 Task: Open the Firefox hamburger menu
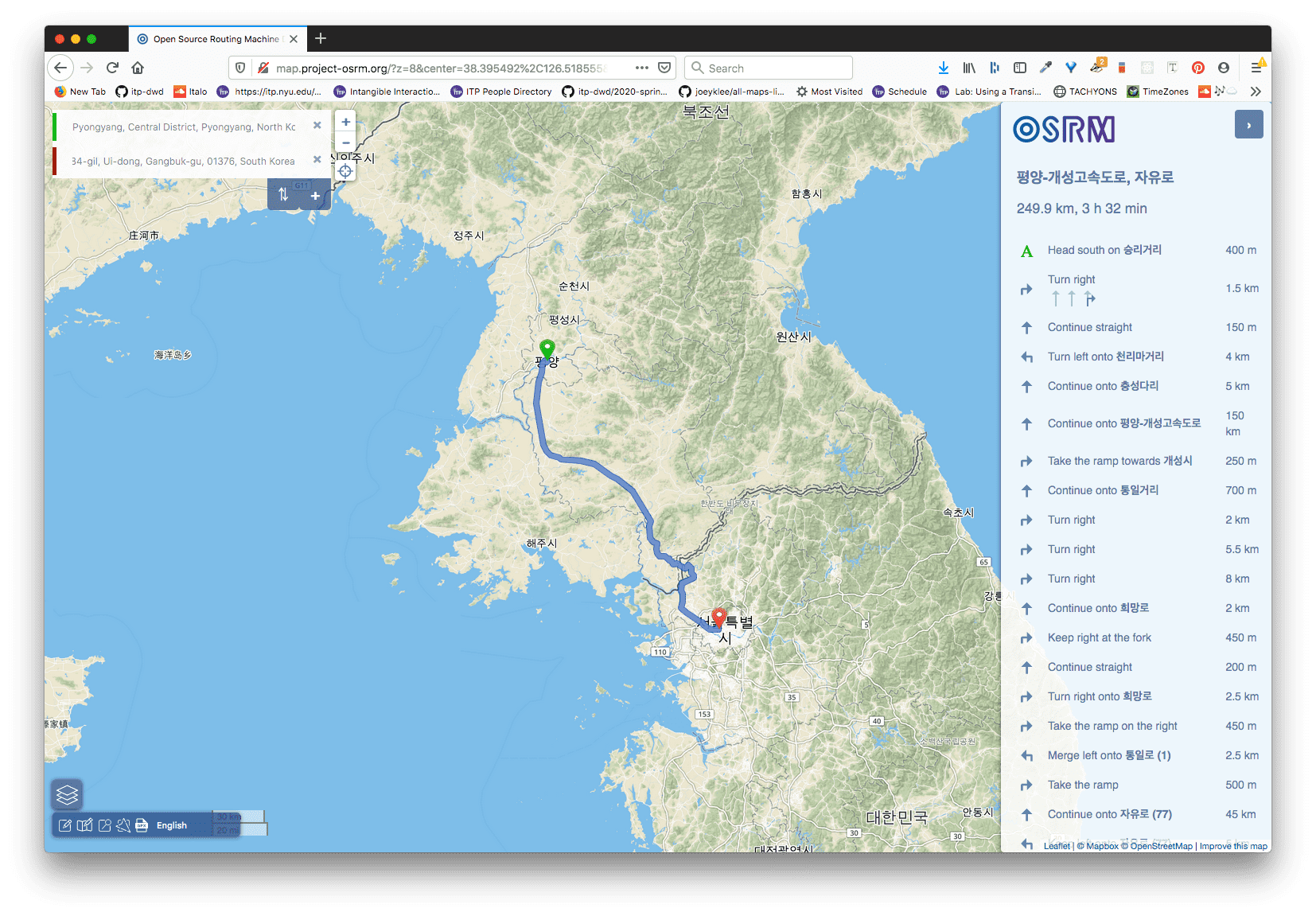click(1256, 68)
